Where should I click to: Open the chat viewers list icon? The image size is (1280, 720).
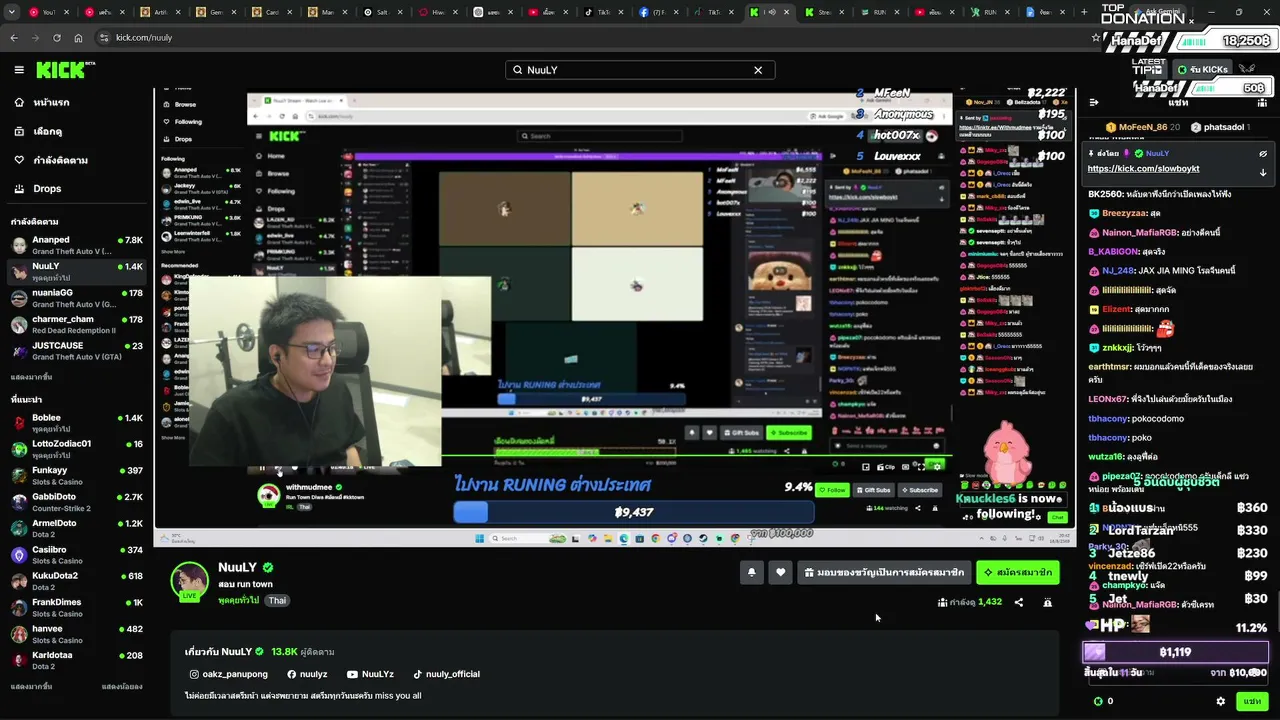point(1262,102)
